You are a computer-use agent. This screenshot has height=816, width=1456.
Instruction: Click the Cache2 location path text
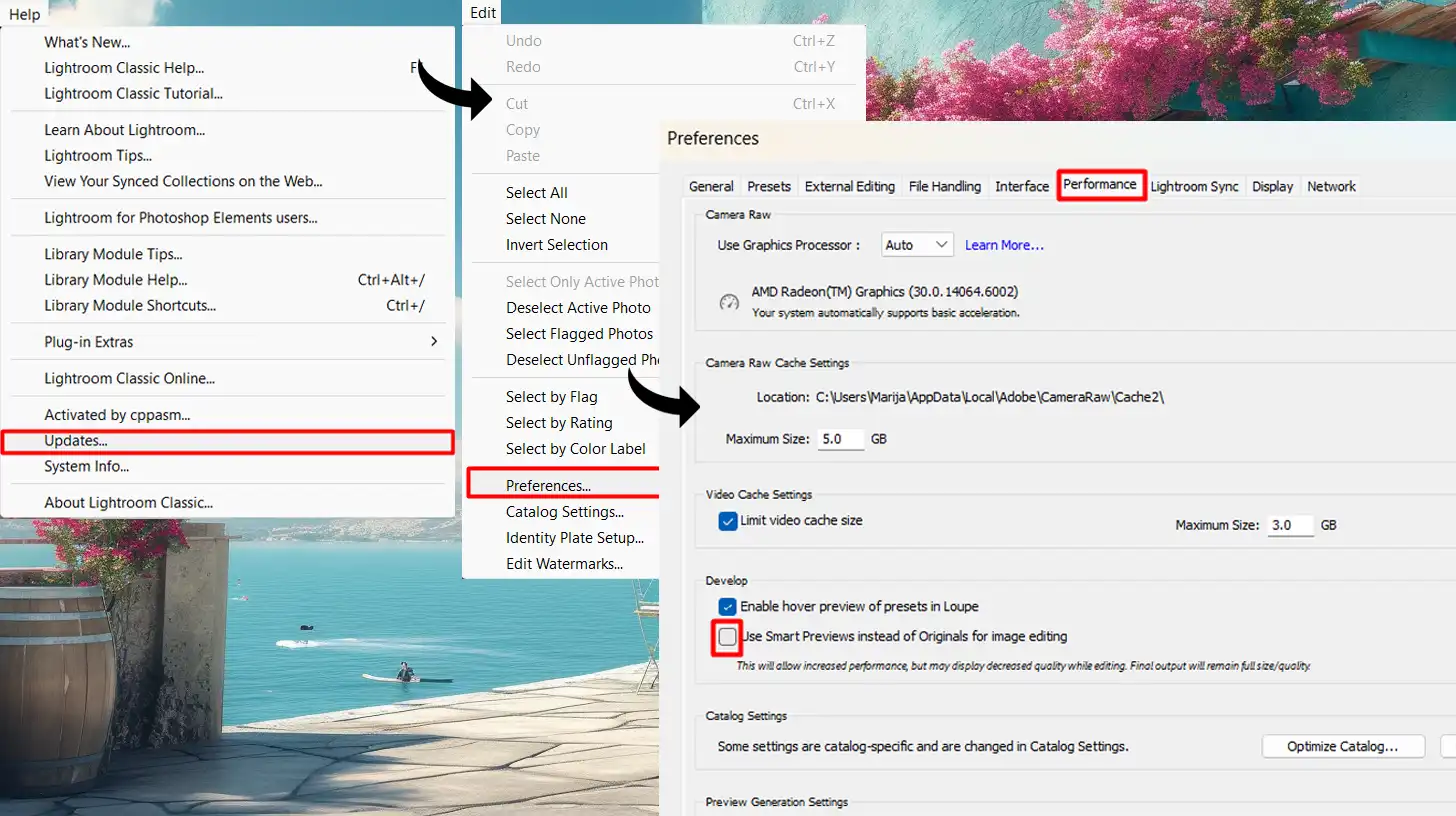point(990,397)
